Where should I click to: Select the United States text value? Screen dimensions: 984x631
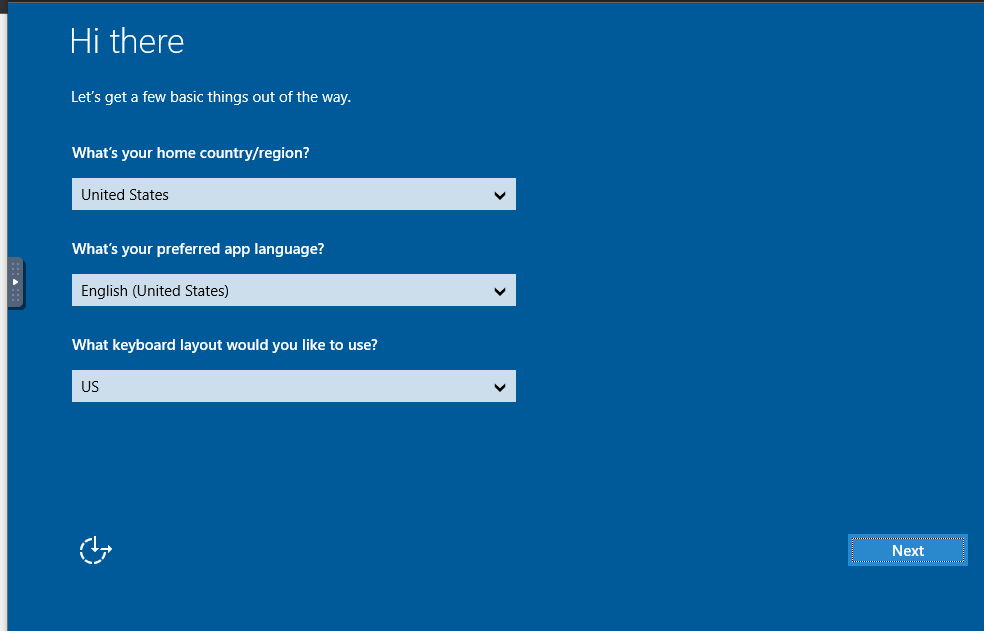125,195
